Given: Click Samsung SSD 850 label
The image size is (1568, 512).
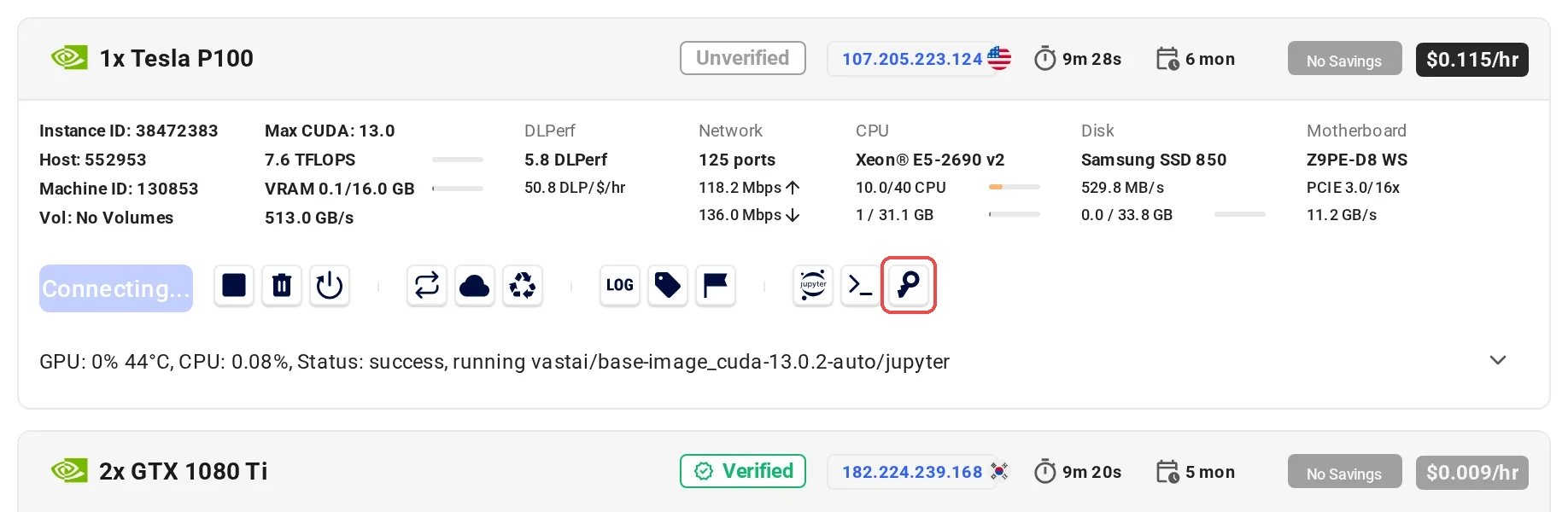Looking at the screenshot, I should point(1154,160).
